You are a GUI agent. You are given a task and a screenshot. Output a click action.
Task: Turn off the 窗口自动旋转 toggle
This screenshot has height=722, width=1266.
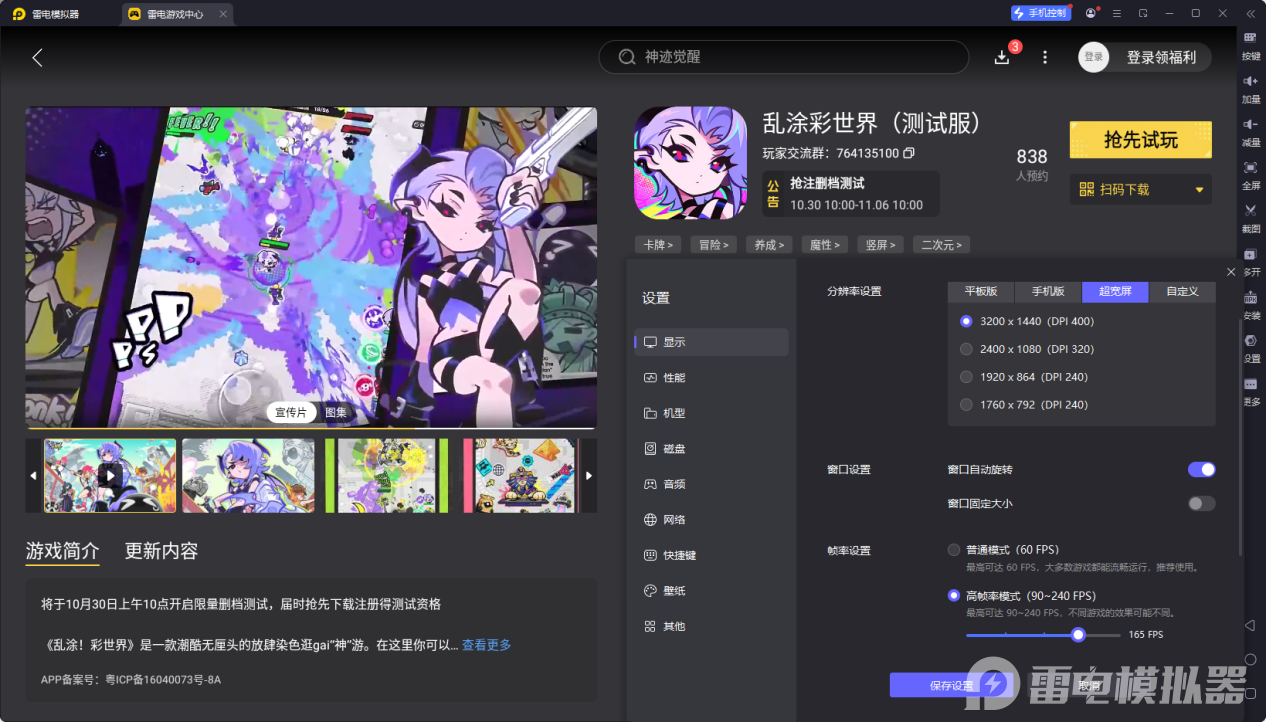(x=1200, y=469)
